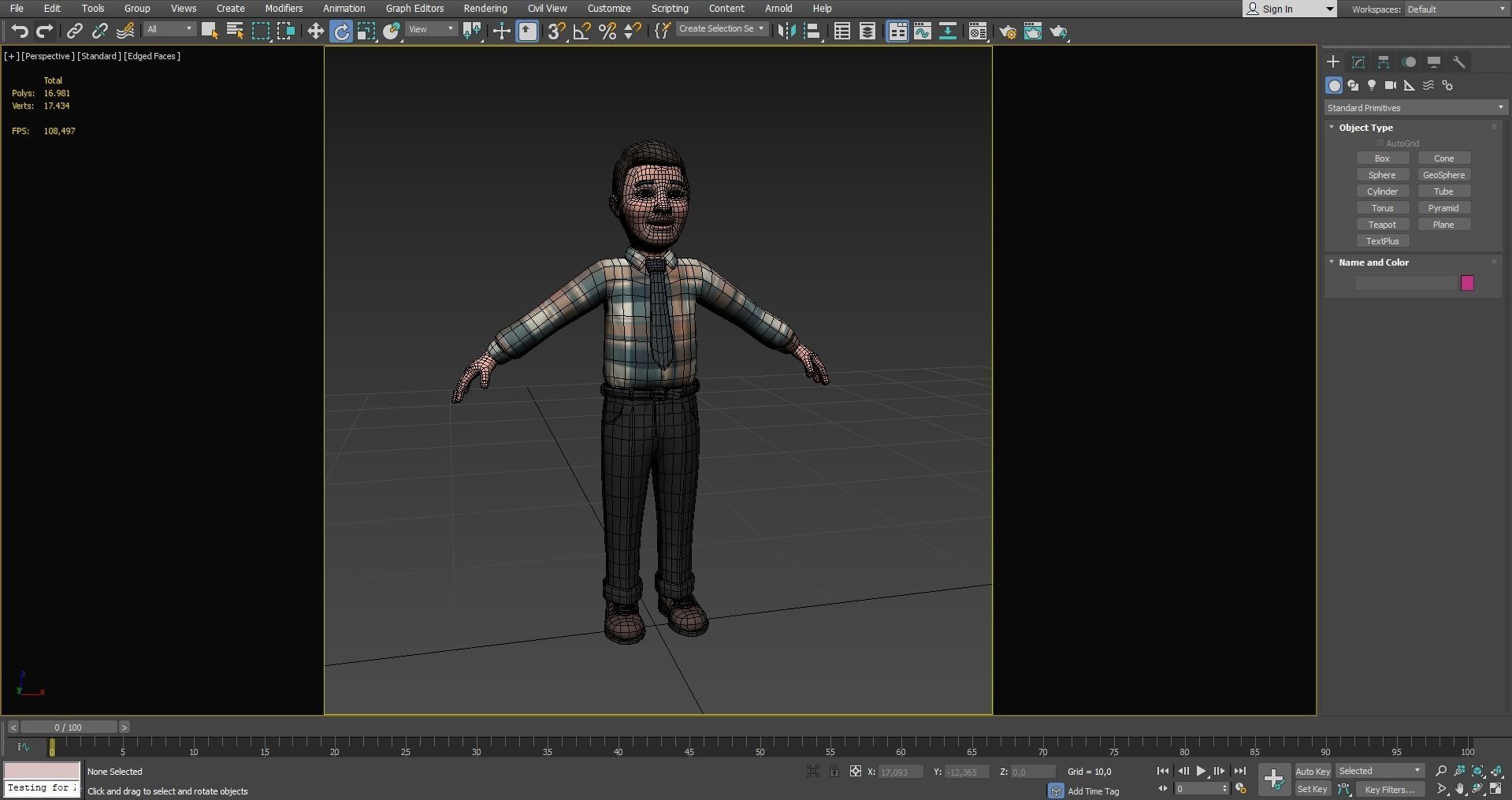This screenshot has height=800, width=1512.
Task: Click the Render Production teapot icon
Action: click(1058, 32)
